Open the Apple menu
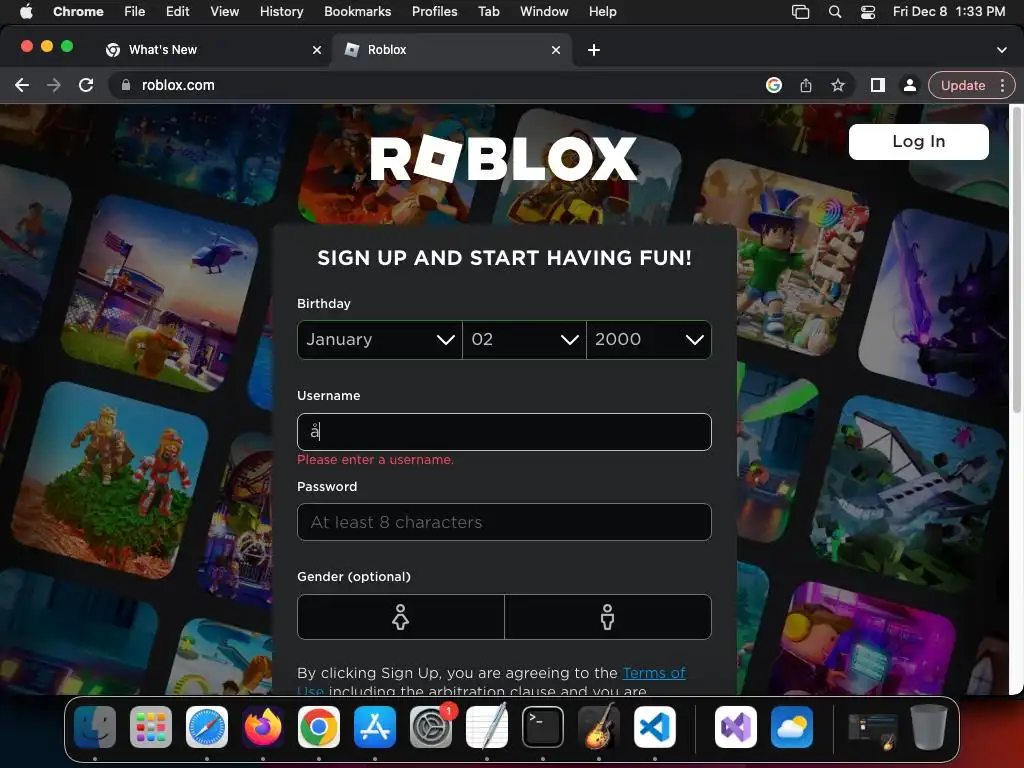 26,11
